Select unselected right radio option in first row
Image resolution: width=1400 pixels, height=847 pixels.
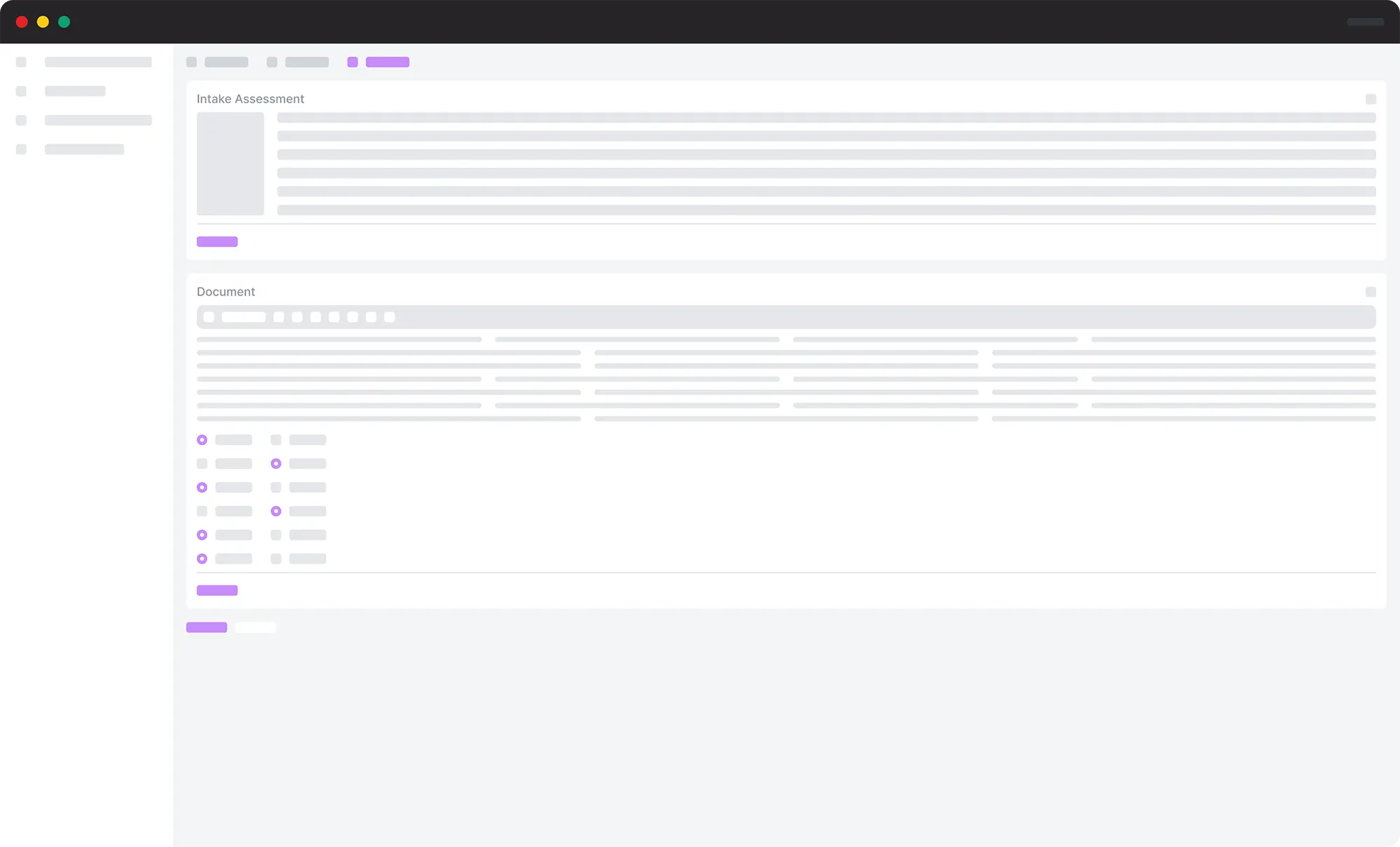(x=276, y=440)
